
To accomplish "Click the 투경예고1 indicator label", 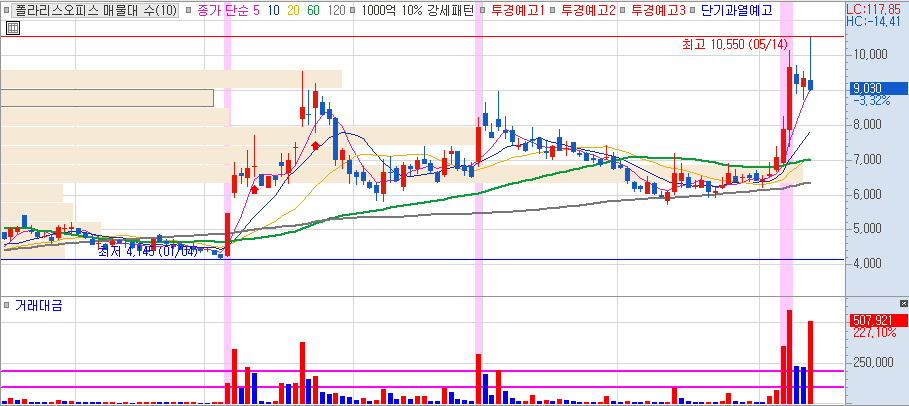I will (x=518, y=10).
